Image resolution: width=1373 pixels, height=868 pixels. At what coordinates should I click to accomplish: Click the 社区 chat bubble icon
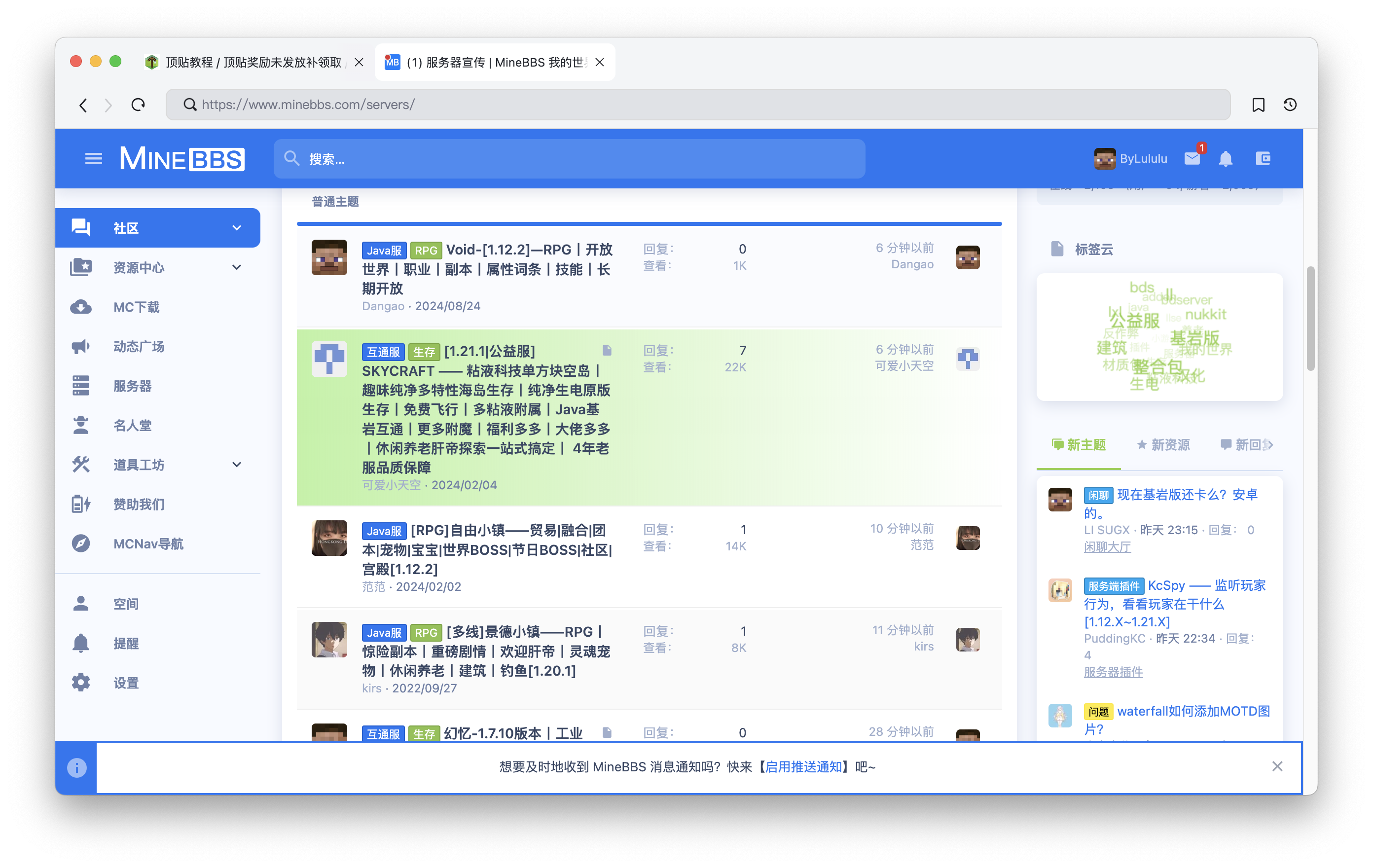80,227
